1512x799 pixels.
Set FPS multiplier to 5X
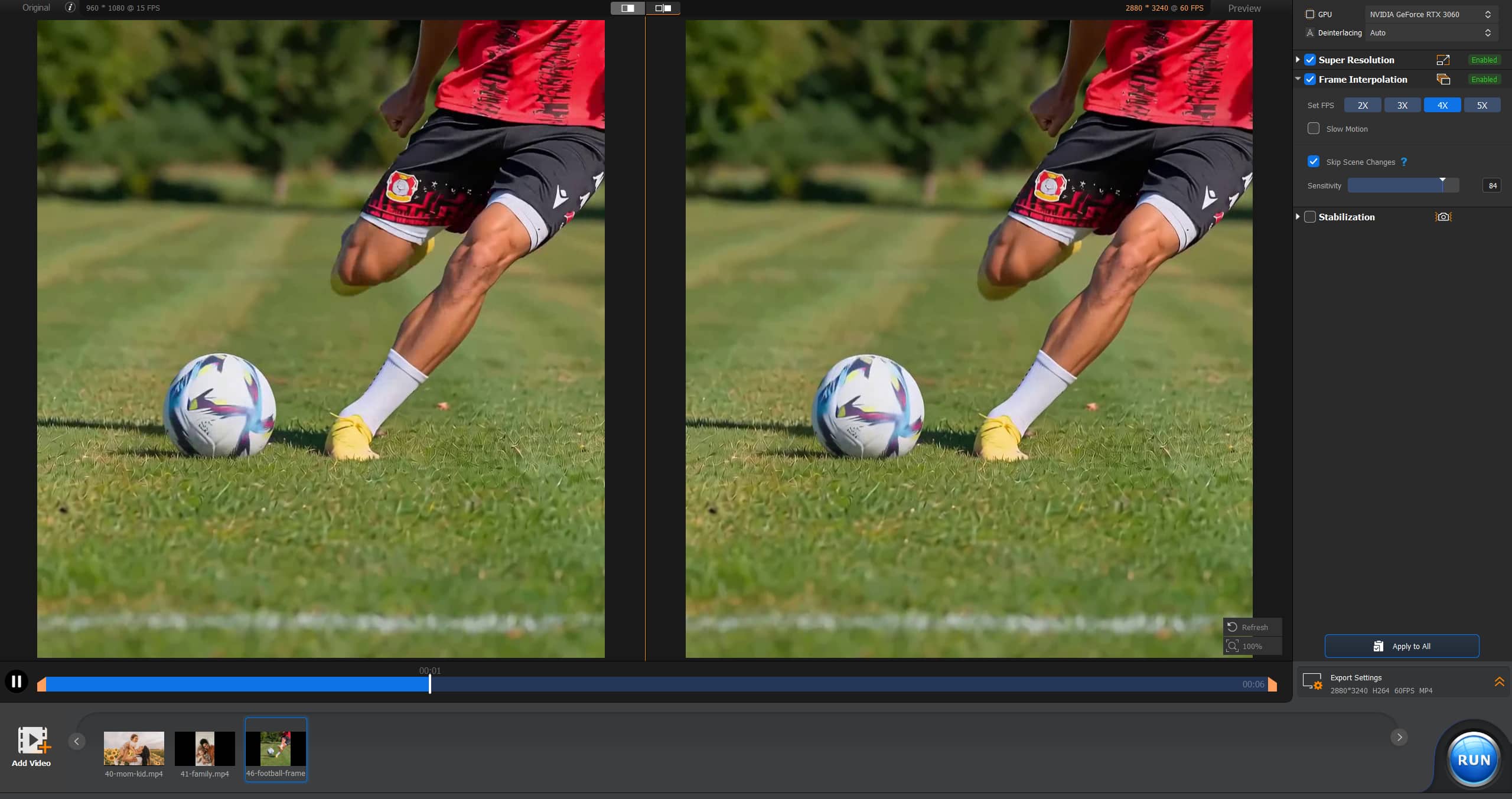pos(1482,105)
